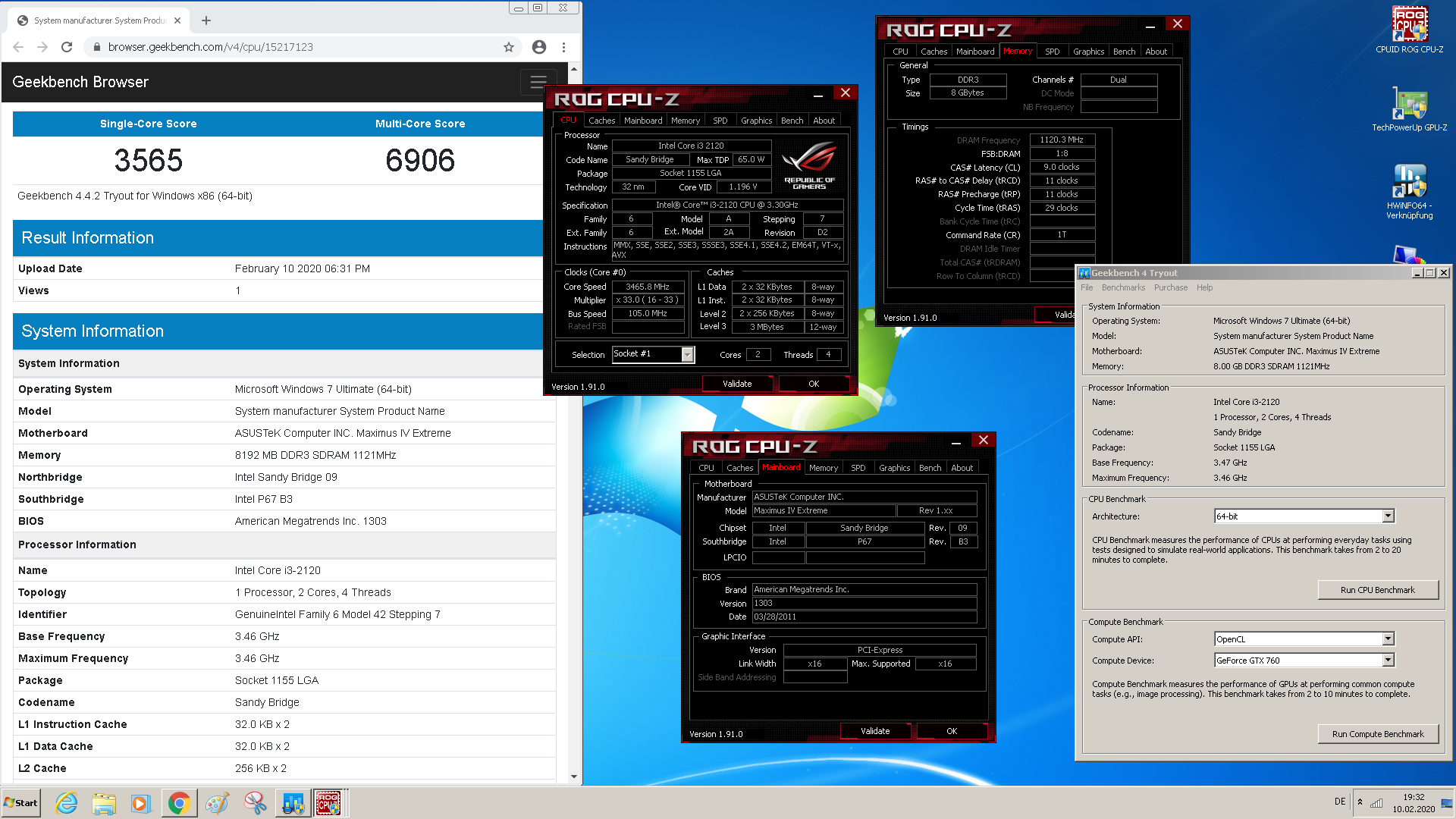The width and height of the screenshot is (1456, 819).
Task: Open the Compute API OpenCL dropdown
Action: [1388, 639]
